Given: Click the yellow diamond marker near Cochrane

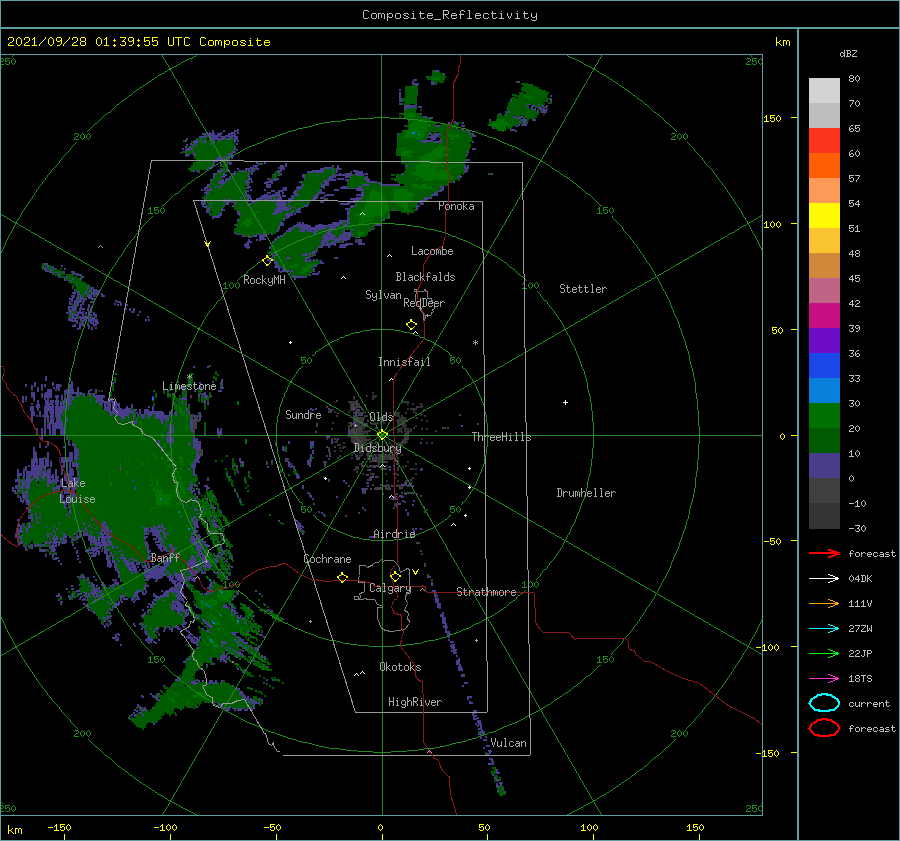Looking at the screenshot, I should [343, 578].
